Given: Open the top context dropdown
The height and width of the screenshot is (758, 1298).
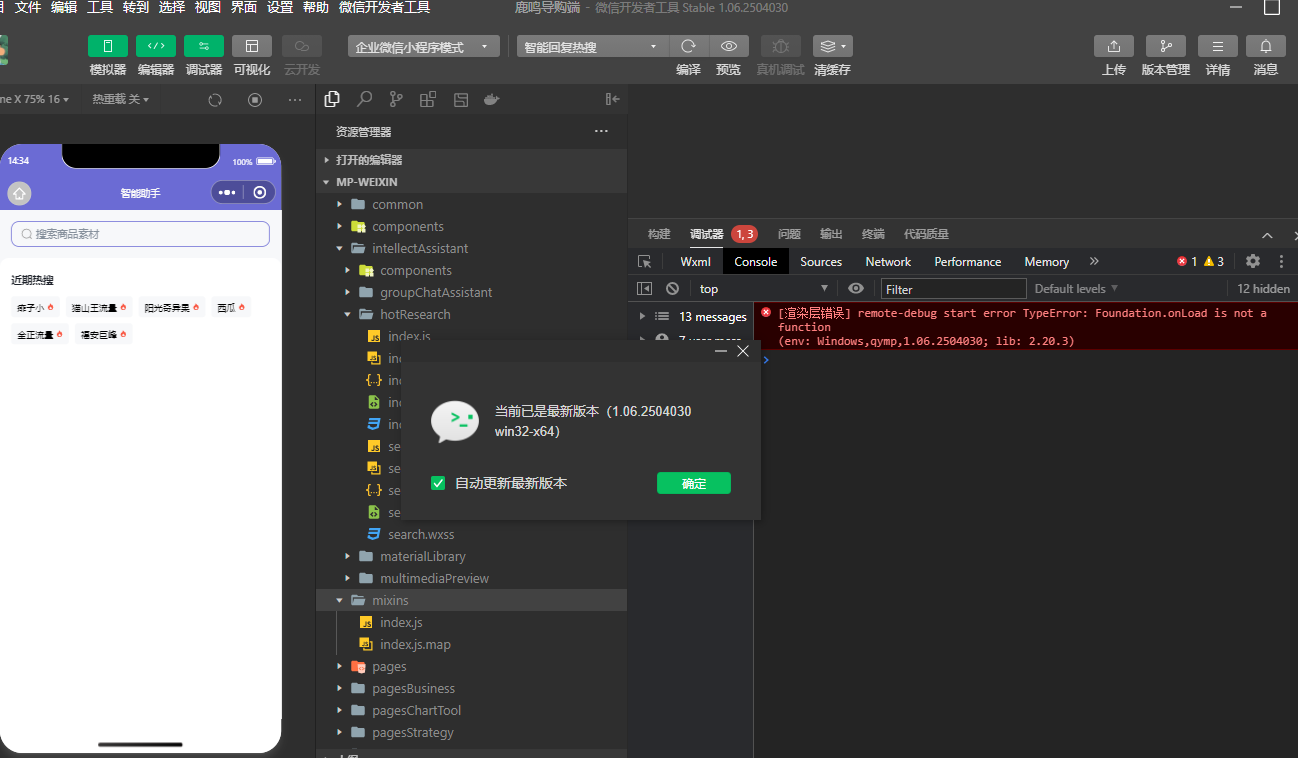Looking at the screenshot, I should click(x=764, y=288).
